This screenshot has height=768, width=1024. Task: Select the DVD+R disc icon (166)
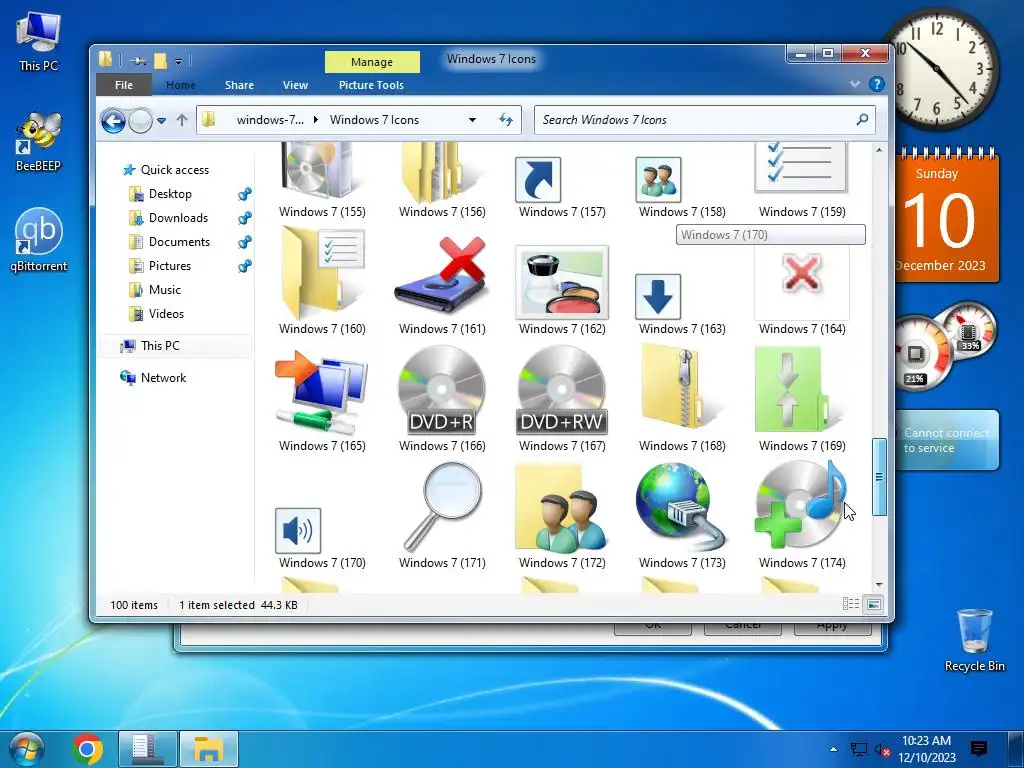pyautogui.click(x=442, y=391)
